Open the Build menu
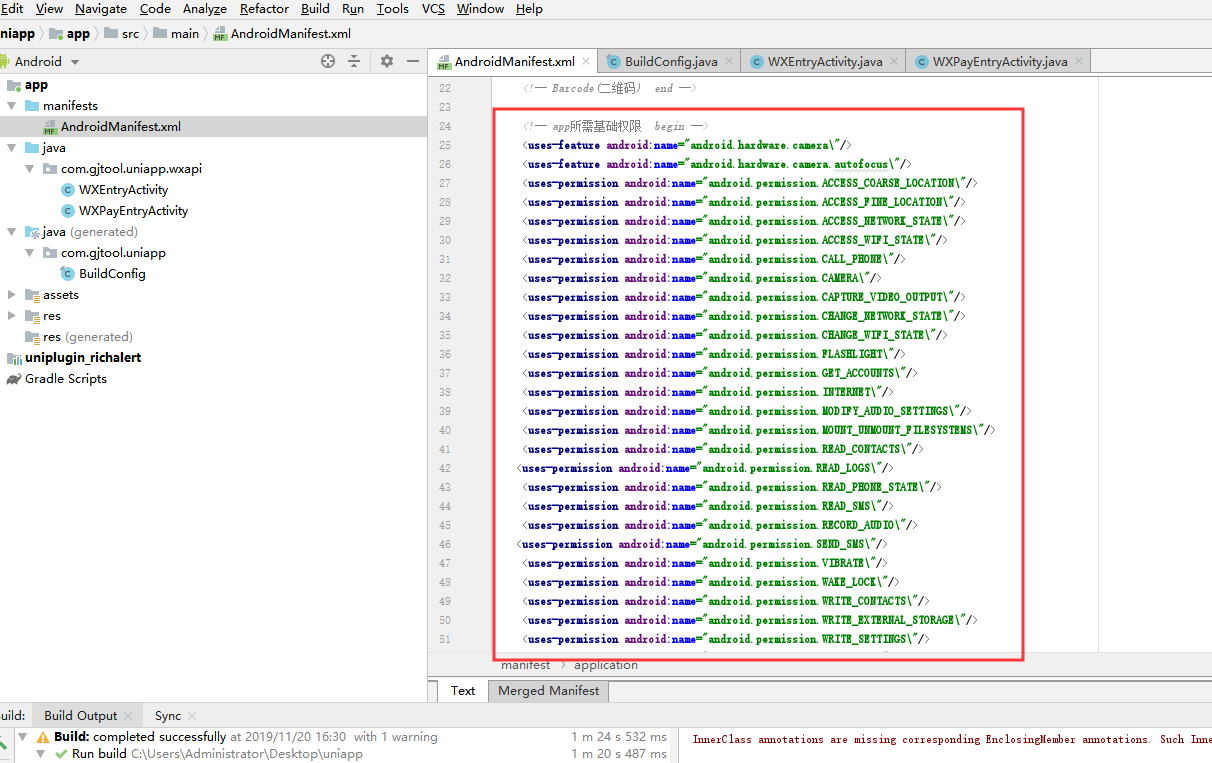This screenshot has width=1212, height=763. (315, 9)
